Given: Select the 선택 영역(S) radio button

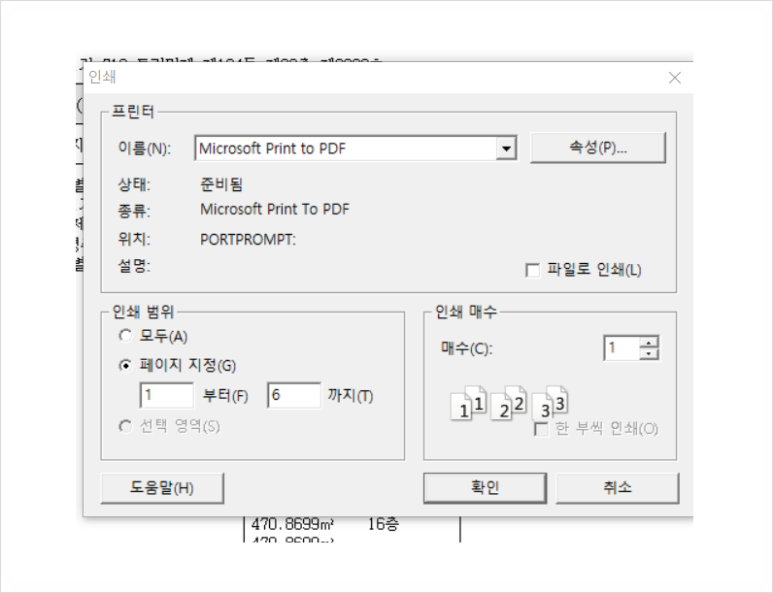Looking at the screenshot, I should click(125, 426).
